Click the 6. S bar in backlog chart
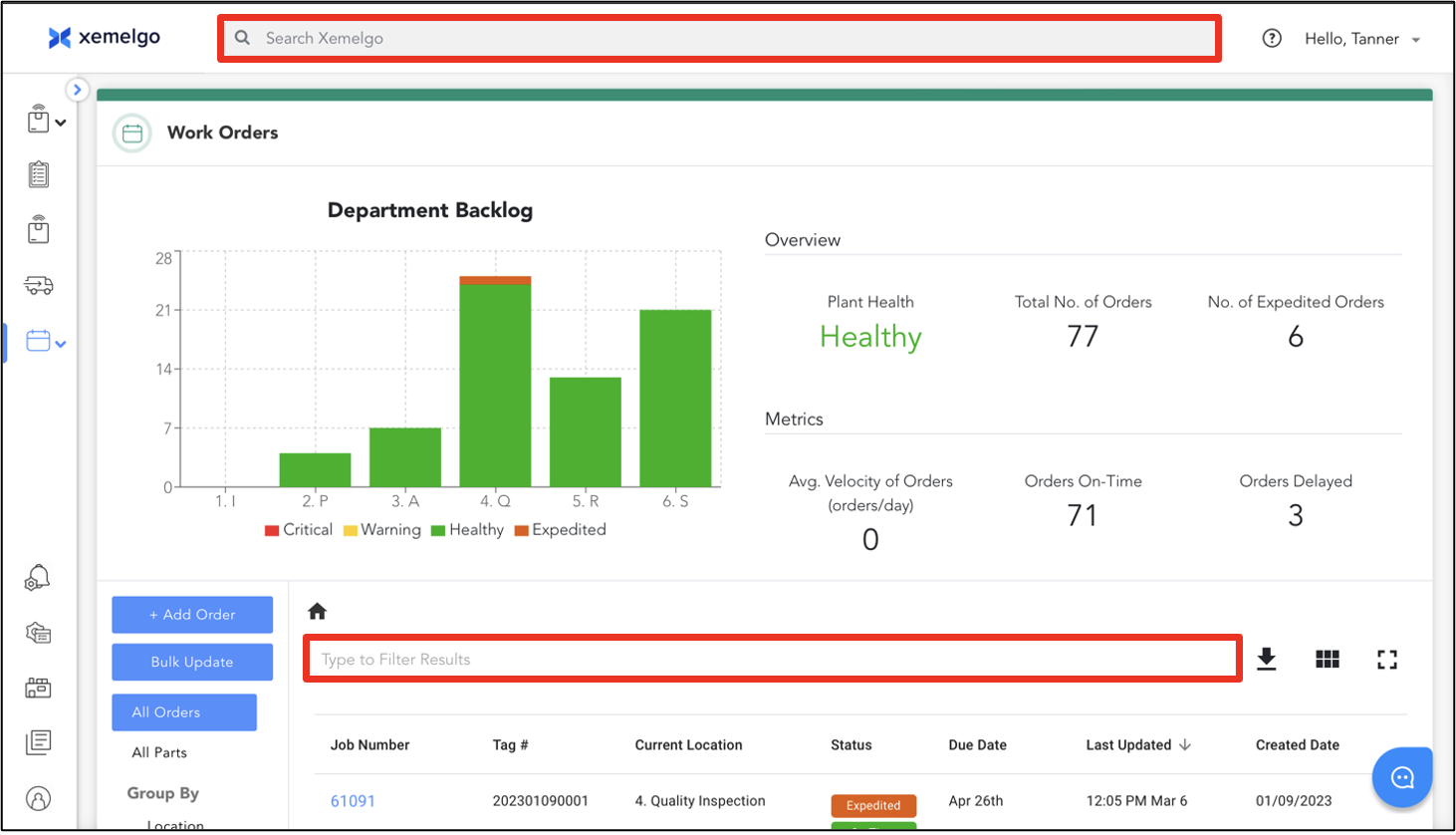 click(x=675, y=399)
